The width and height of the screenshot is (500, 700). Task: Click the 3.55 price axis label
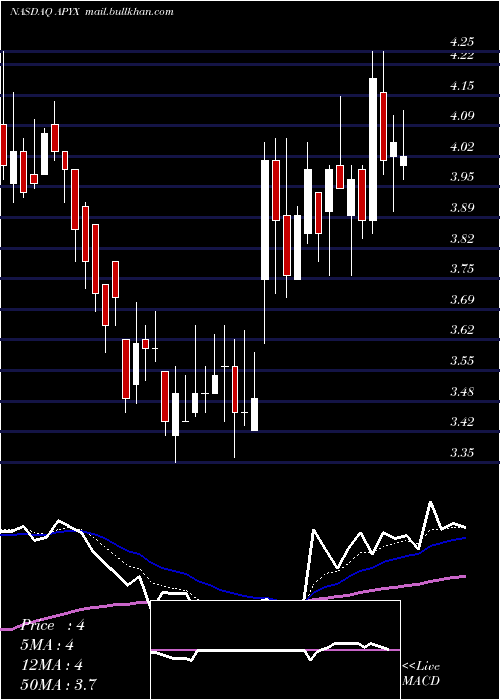(462, 360)
